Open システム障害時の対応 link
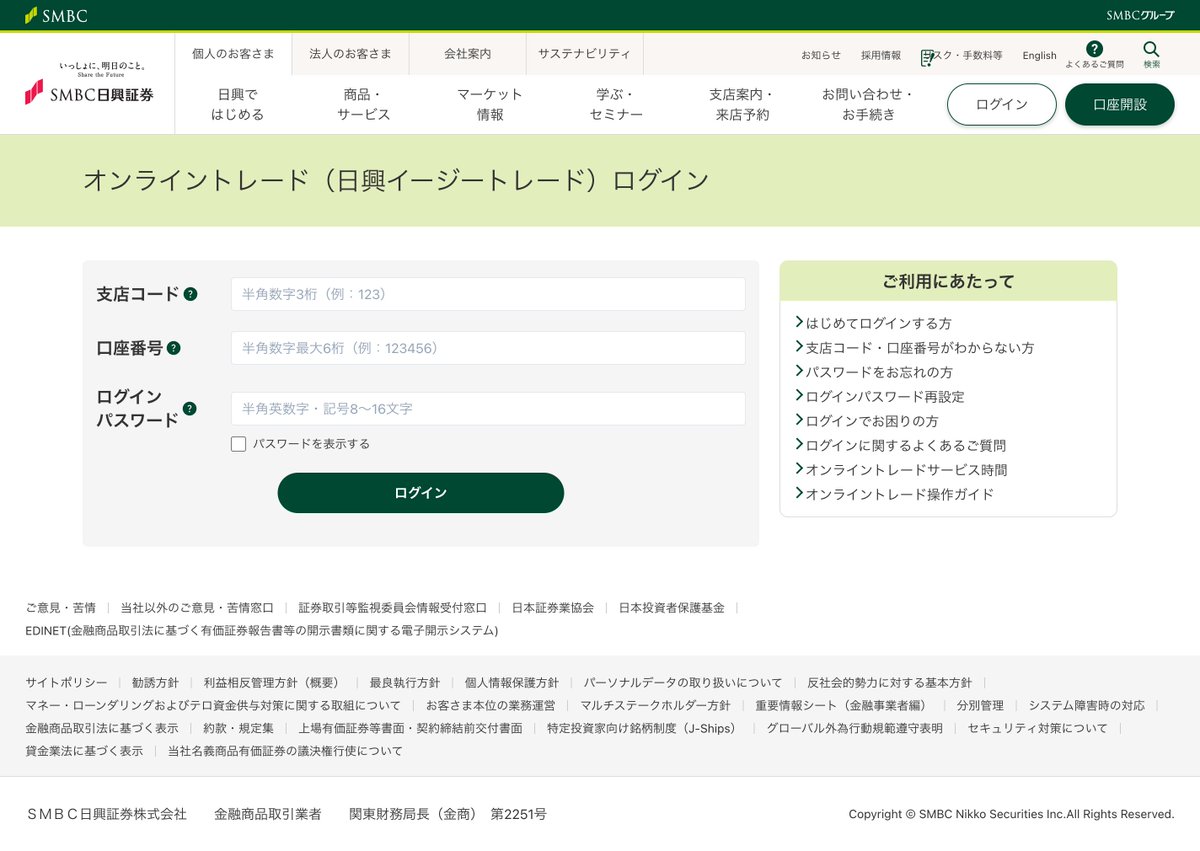This screenshot has width=1200, height=851. (1087, 705)
